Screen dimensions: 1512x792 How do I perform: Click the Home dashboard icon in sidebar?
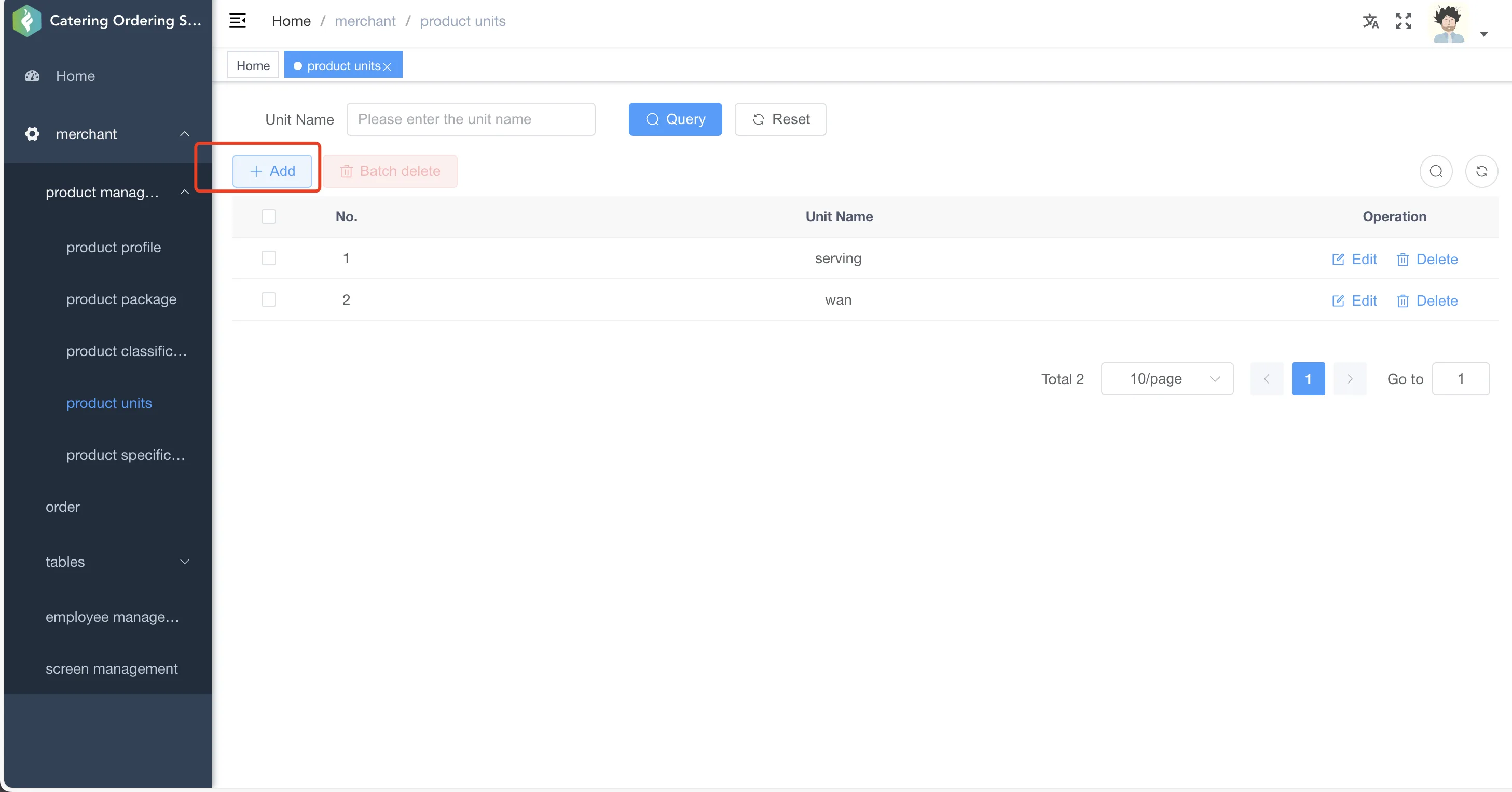pyautogui.click(x=32, y=76)
